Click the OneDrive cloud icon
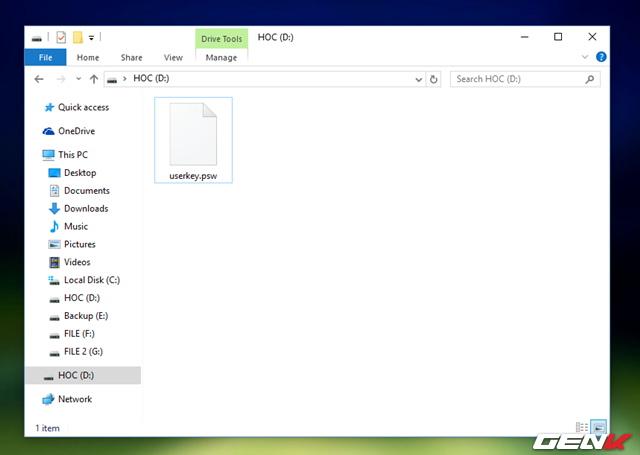The height and width of the screenshot is (455, 640). pos(49,131)
